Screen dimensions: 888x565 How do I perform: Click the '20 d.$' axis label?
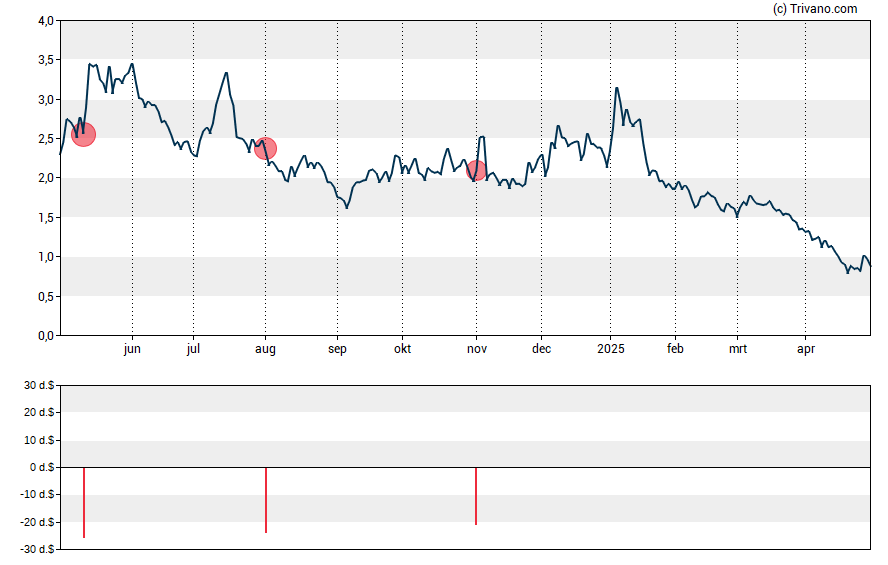coord(39,413)
